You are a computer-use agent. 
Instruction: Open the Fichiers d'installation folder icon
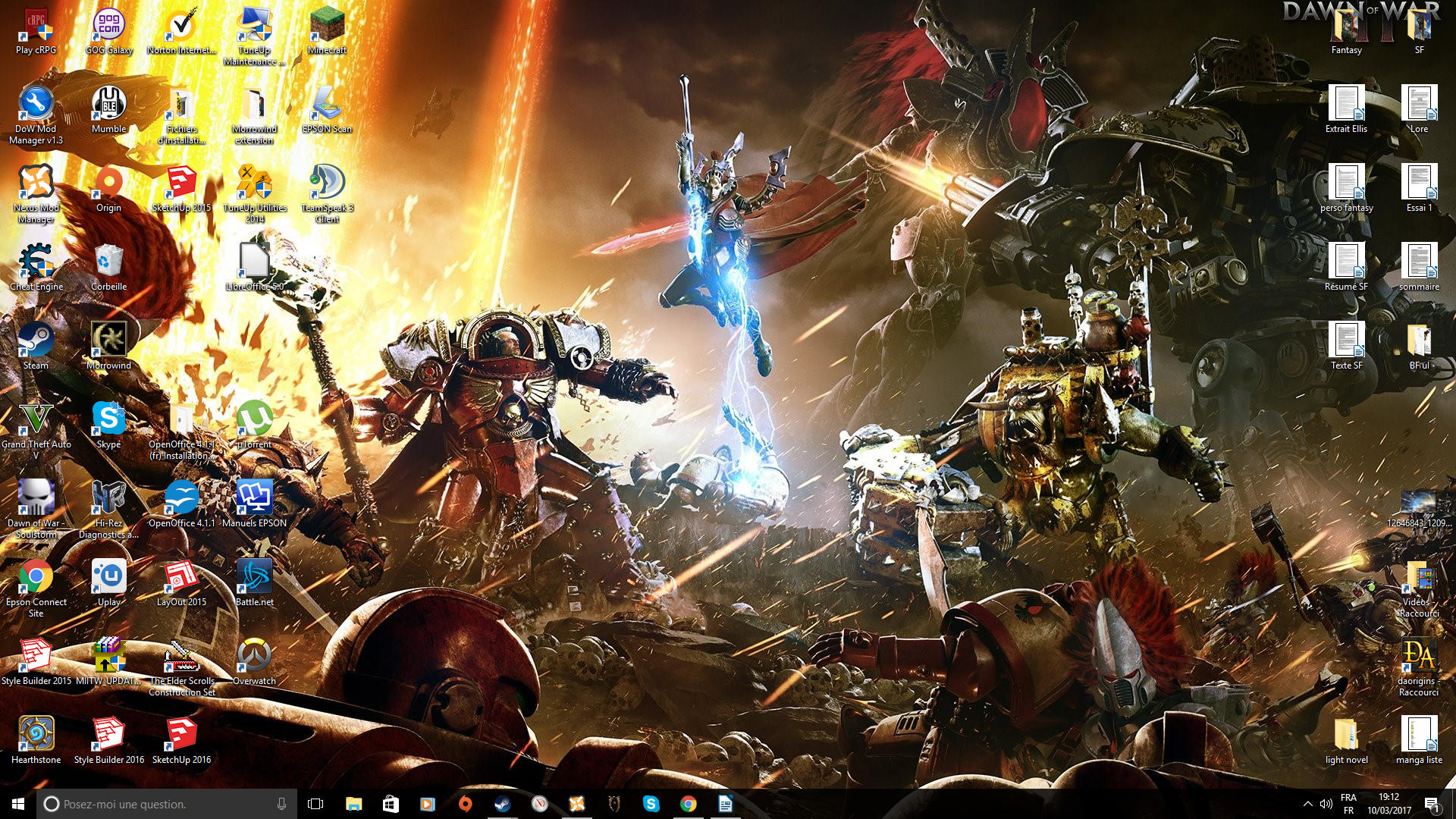[x=181, y=115]
